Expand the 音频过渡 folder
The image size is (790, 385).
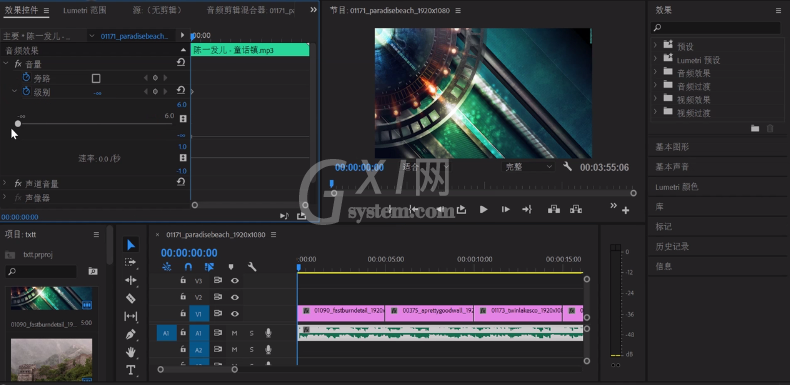click(x=655, y=85)
